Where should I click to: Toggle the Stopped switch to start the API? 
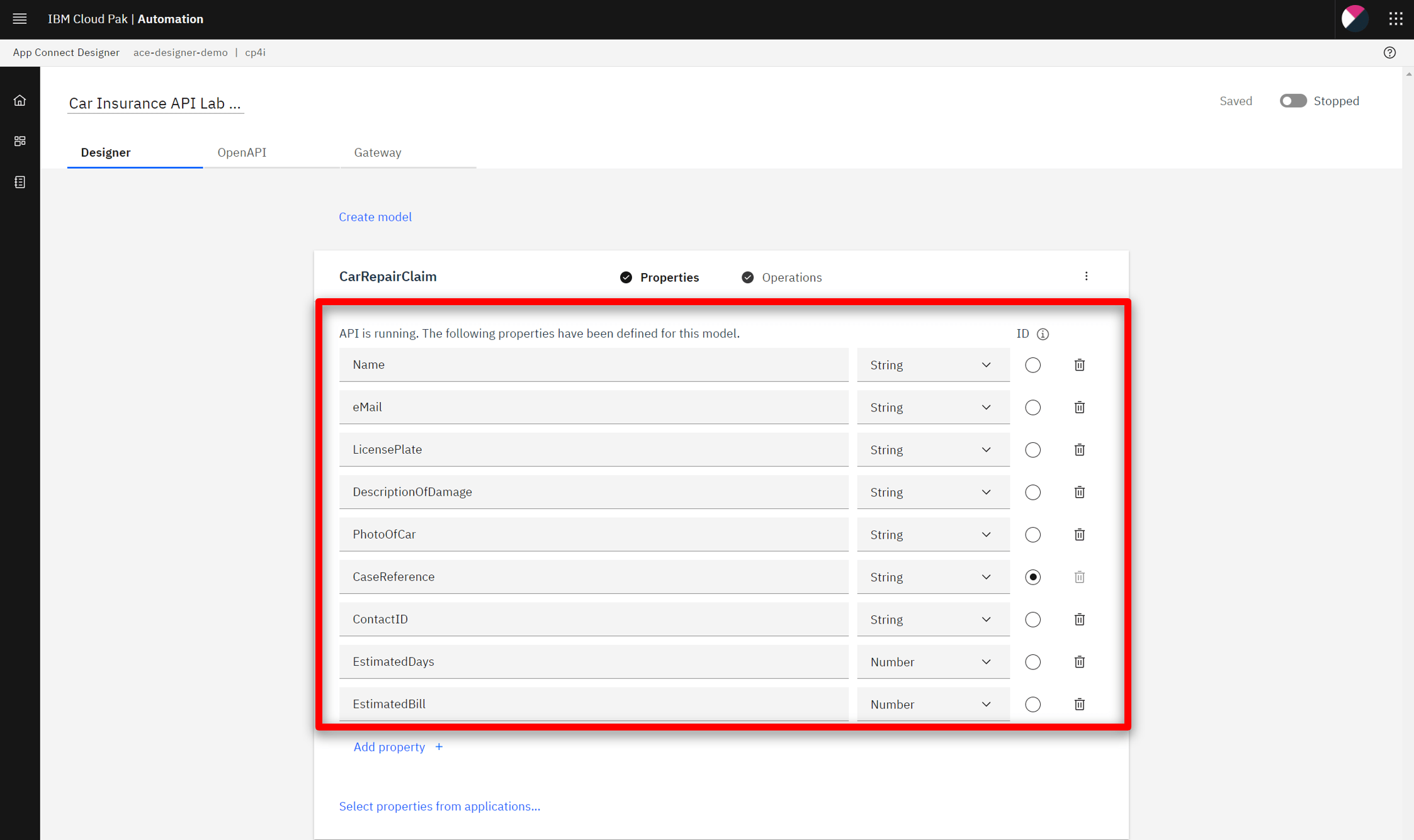[1293, 101]
